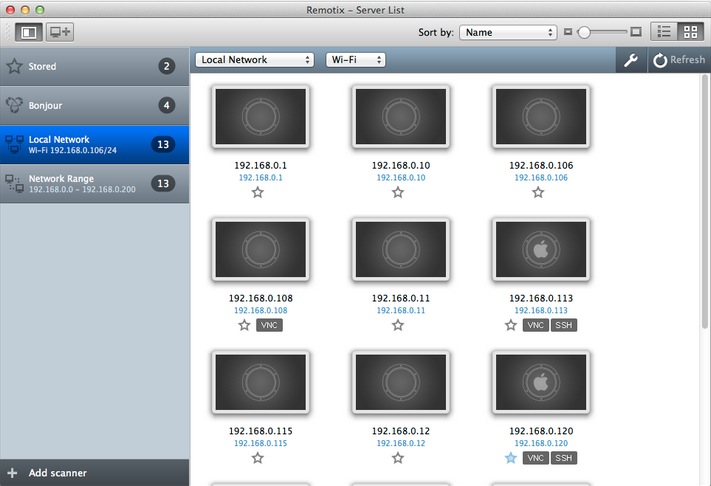Image resolution: width=711 pixels, height=486 pixels.
Task: Click the SSH badge under 192.168.0.113
Action: [x=565, y=325]
